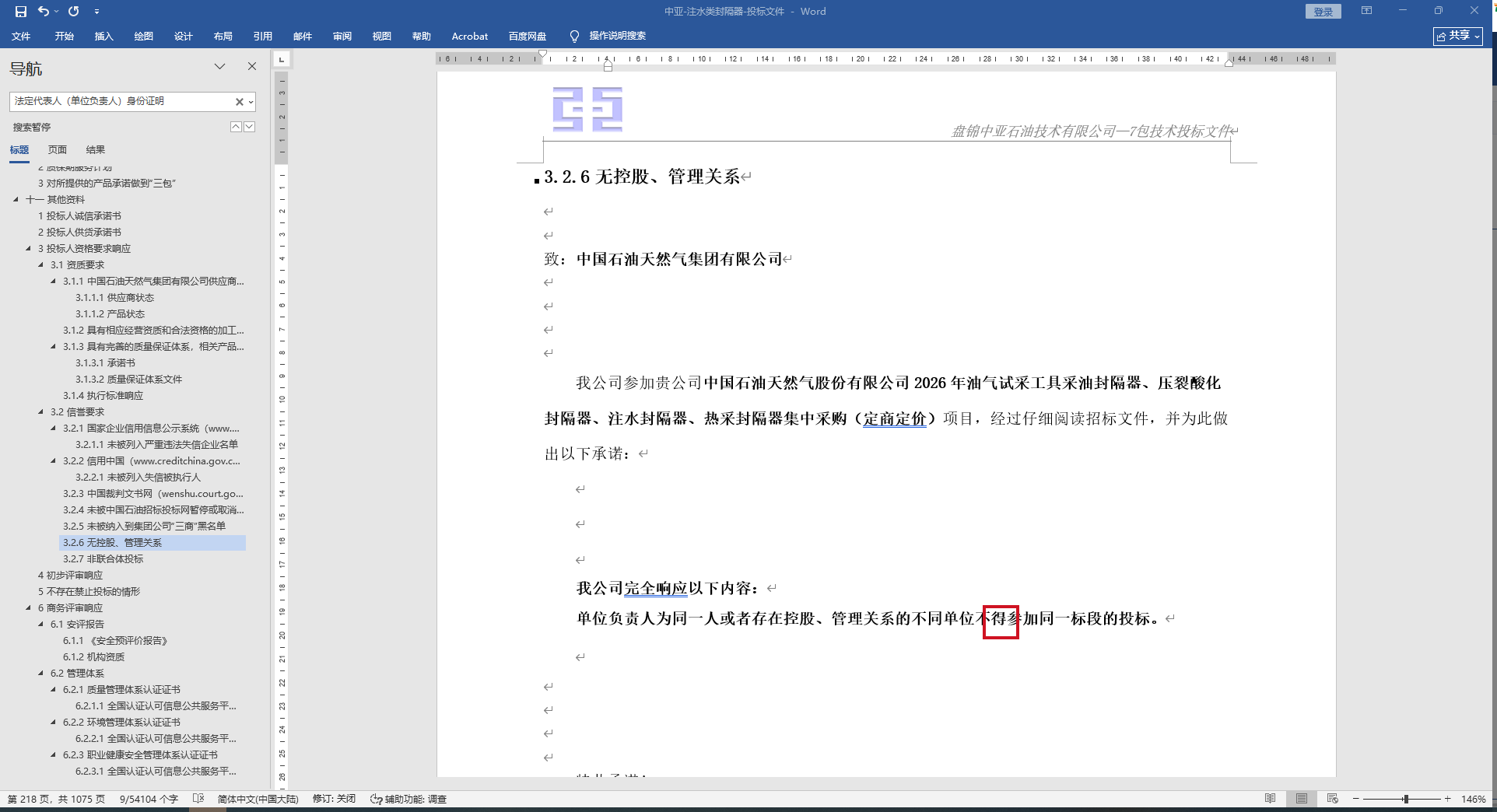Collapse the 3.1.1 中国石油天然气集团 heading
1497x812 pixels.
point(53,282)
